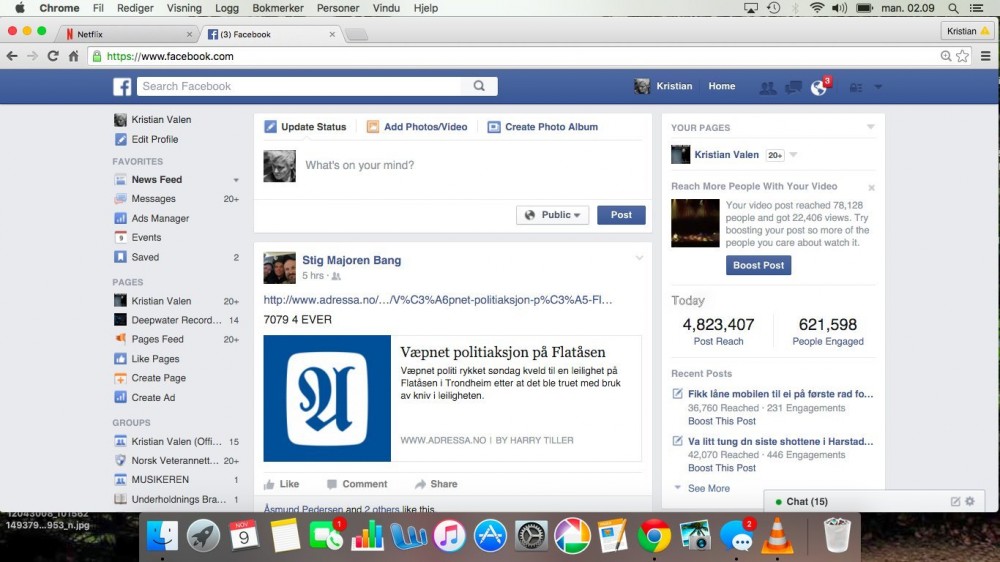
Task: Click Boost Post button
Action: click(x=758, y=265)
